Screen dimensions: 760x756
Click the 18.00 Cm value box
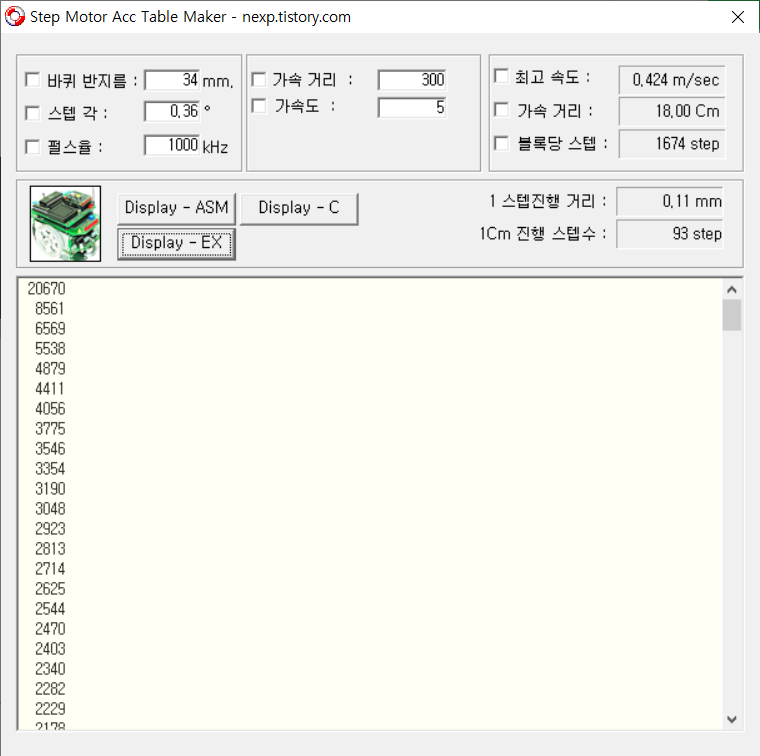[x=672, y=111]
